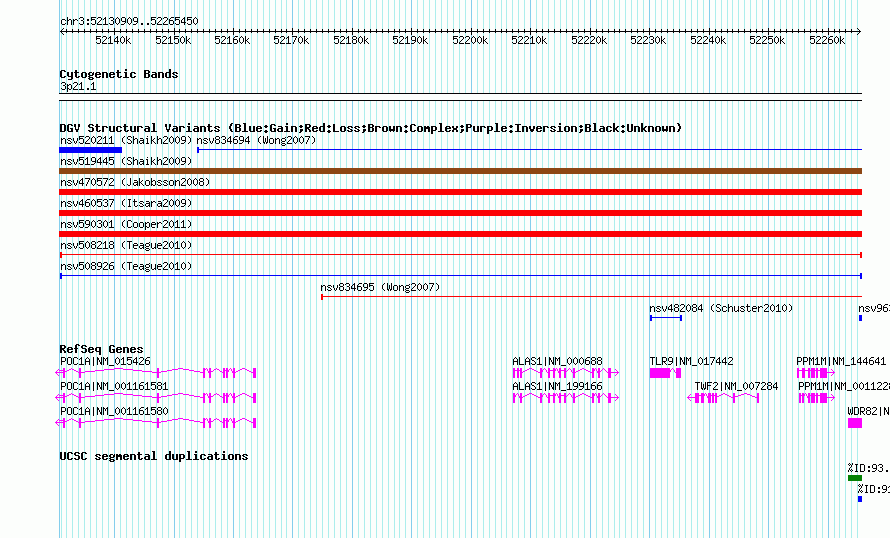Viewport: 890px width, 538px height.
Task: Click the ALAS1|NM_000688 gene label
Action: (x=557, y=362)
